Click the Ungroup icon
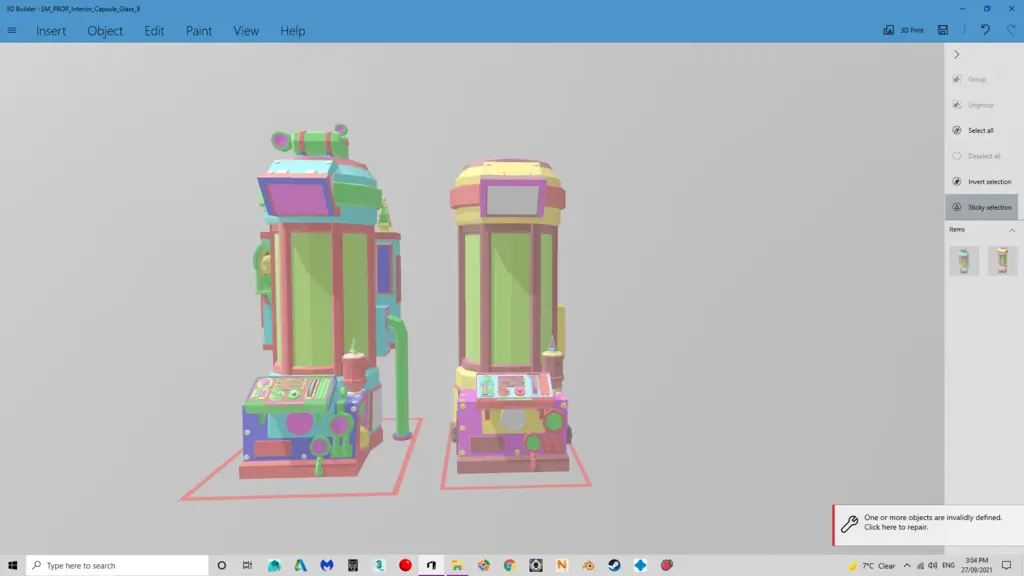 click(x=958, y=104)
